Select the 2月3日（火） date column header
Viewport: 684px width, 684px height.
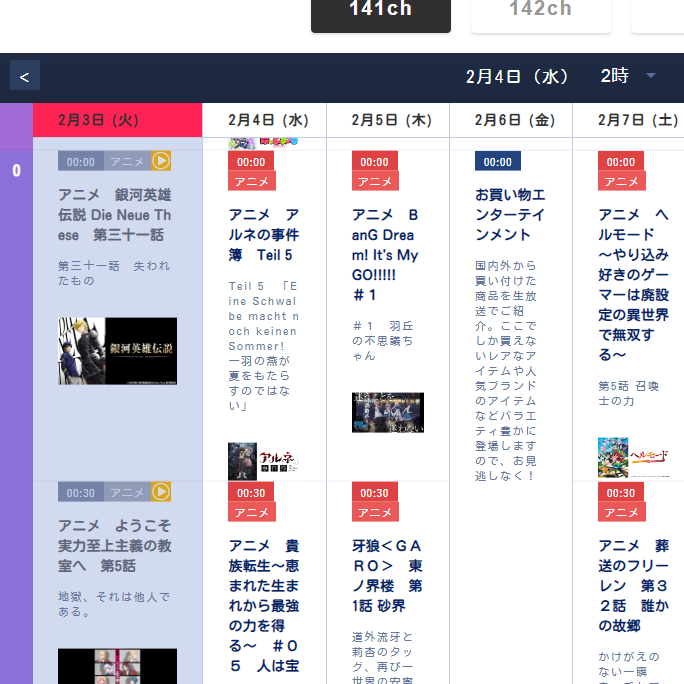click(98, 120)
